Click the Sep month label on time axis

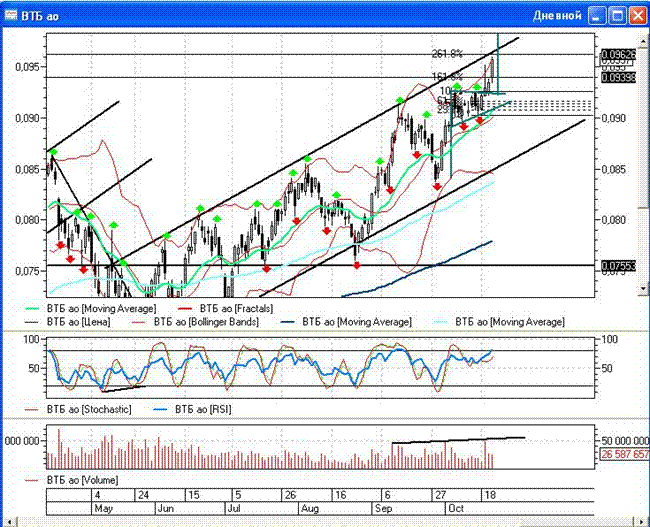point(383,508)
